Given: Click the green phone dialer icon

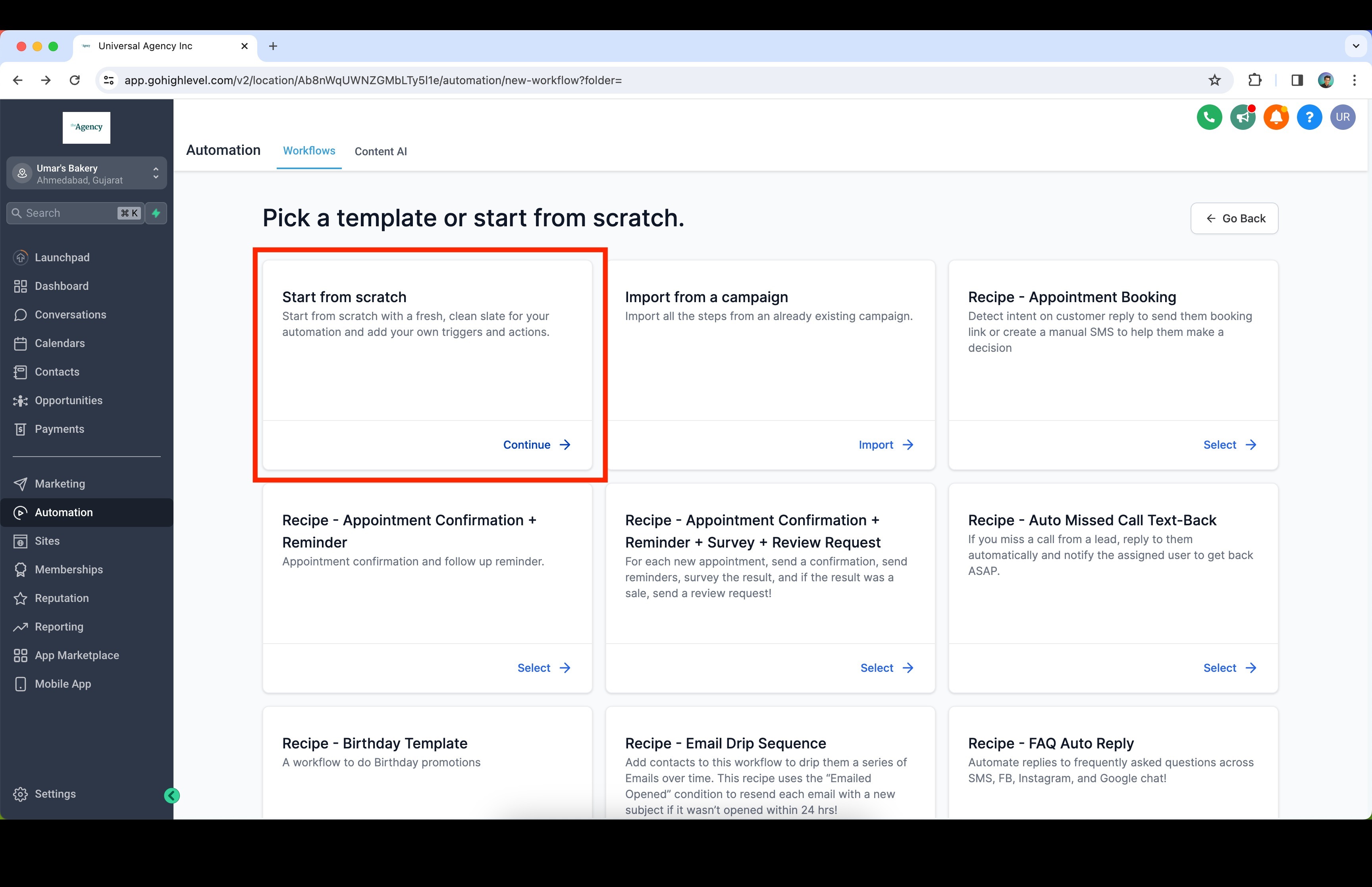Looking at the screenshot, I should coord(1209,118).
